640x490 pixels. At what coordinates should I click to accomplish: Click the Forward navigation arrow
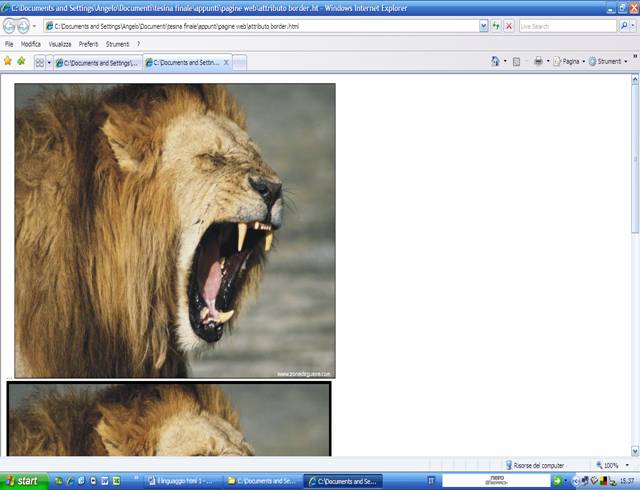[23, 26]
